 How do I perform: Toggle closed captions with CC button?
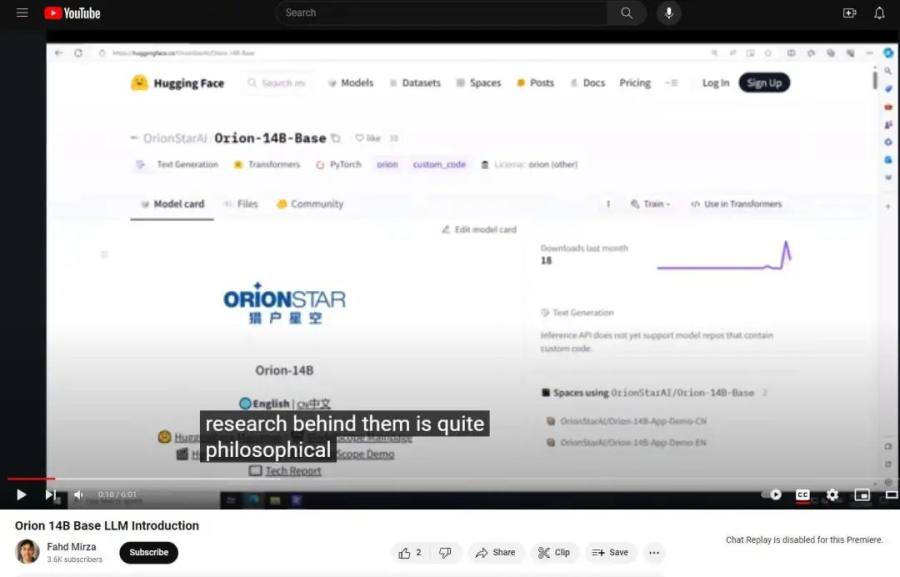[802, 494]
